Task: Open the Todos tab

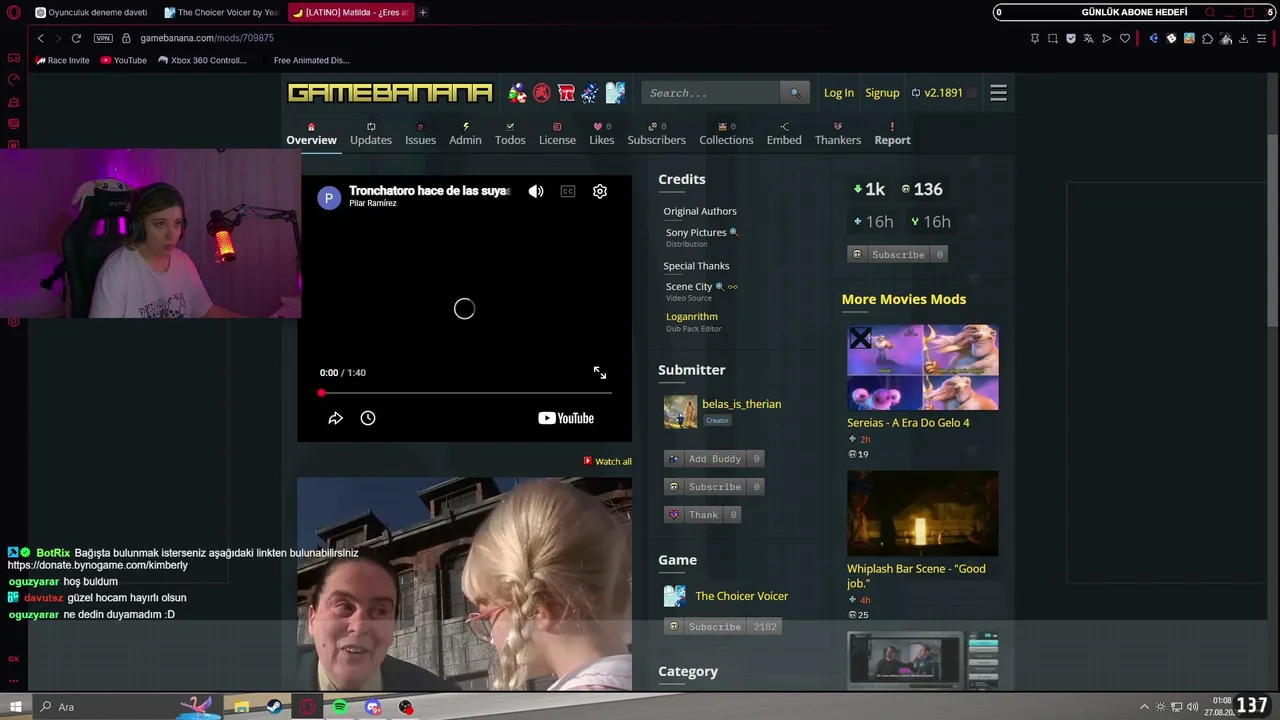Action: coord(510,134)
